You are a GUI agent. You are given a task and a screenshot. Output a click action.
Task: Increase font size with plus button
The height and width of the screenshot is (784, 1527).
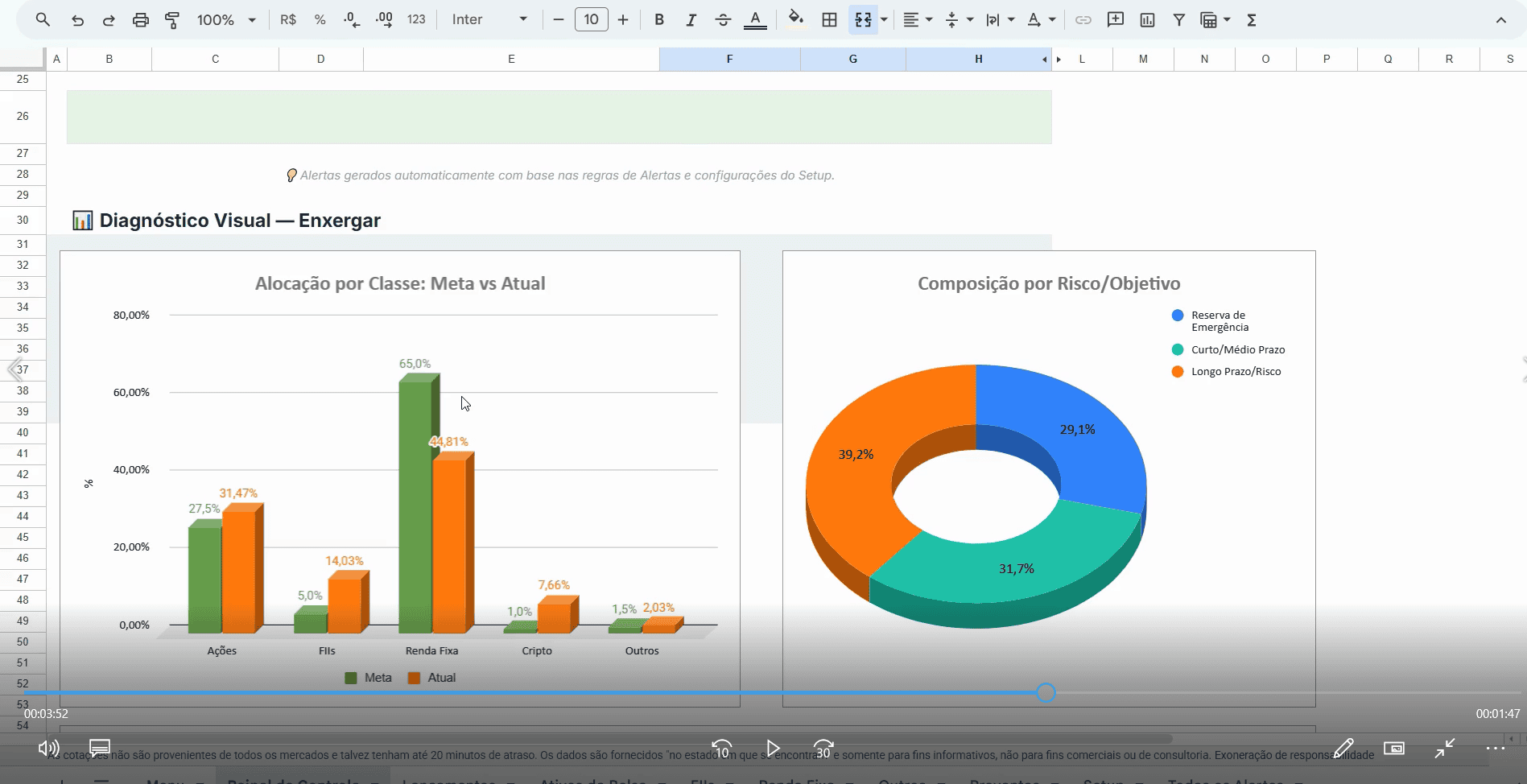coord(623,20)
